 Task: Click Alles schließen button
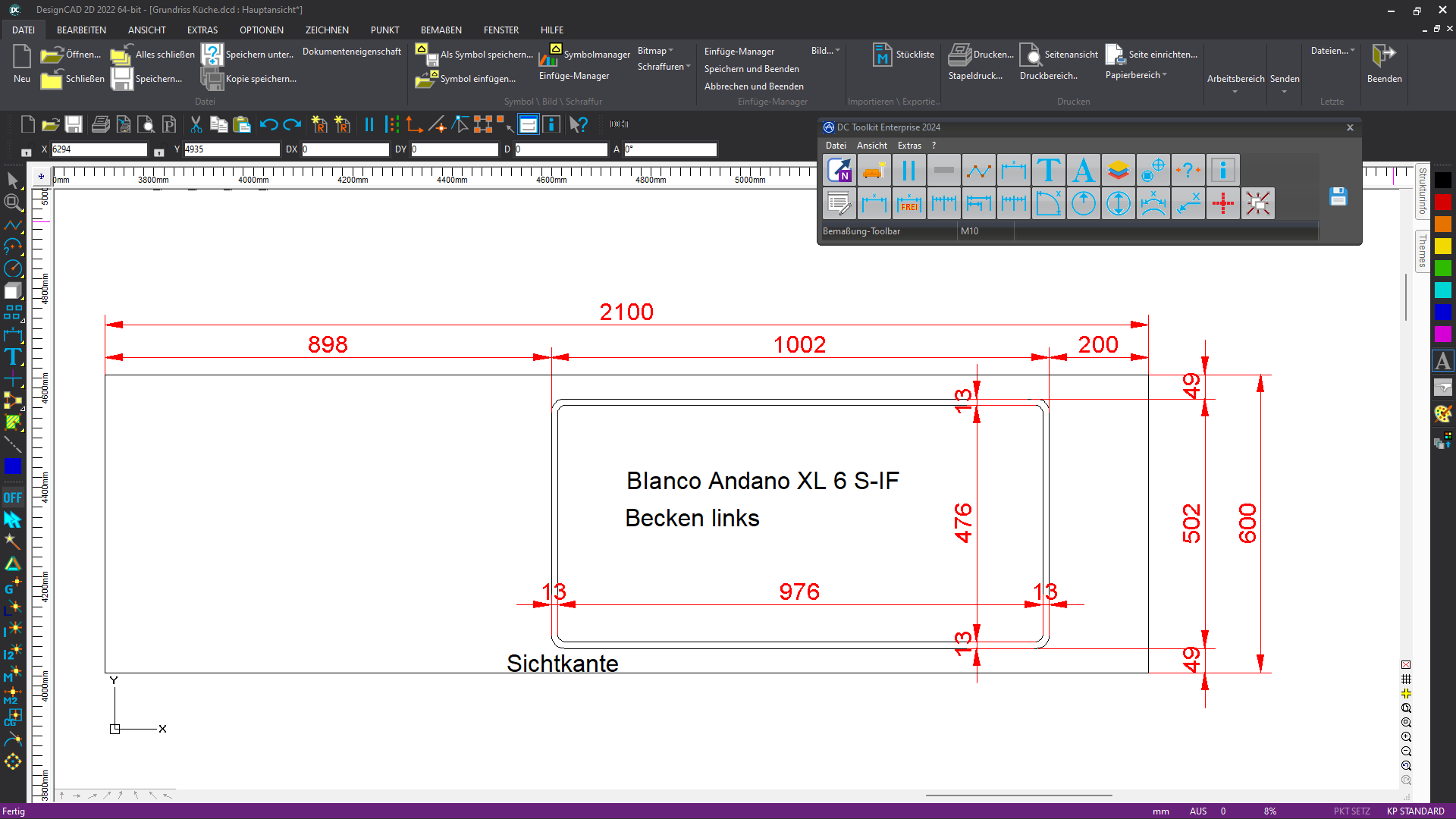(x=152, y=55)
